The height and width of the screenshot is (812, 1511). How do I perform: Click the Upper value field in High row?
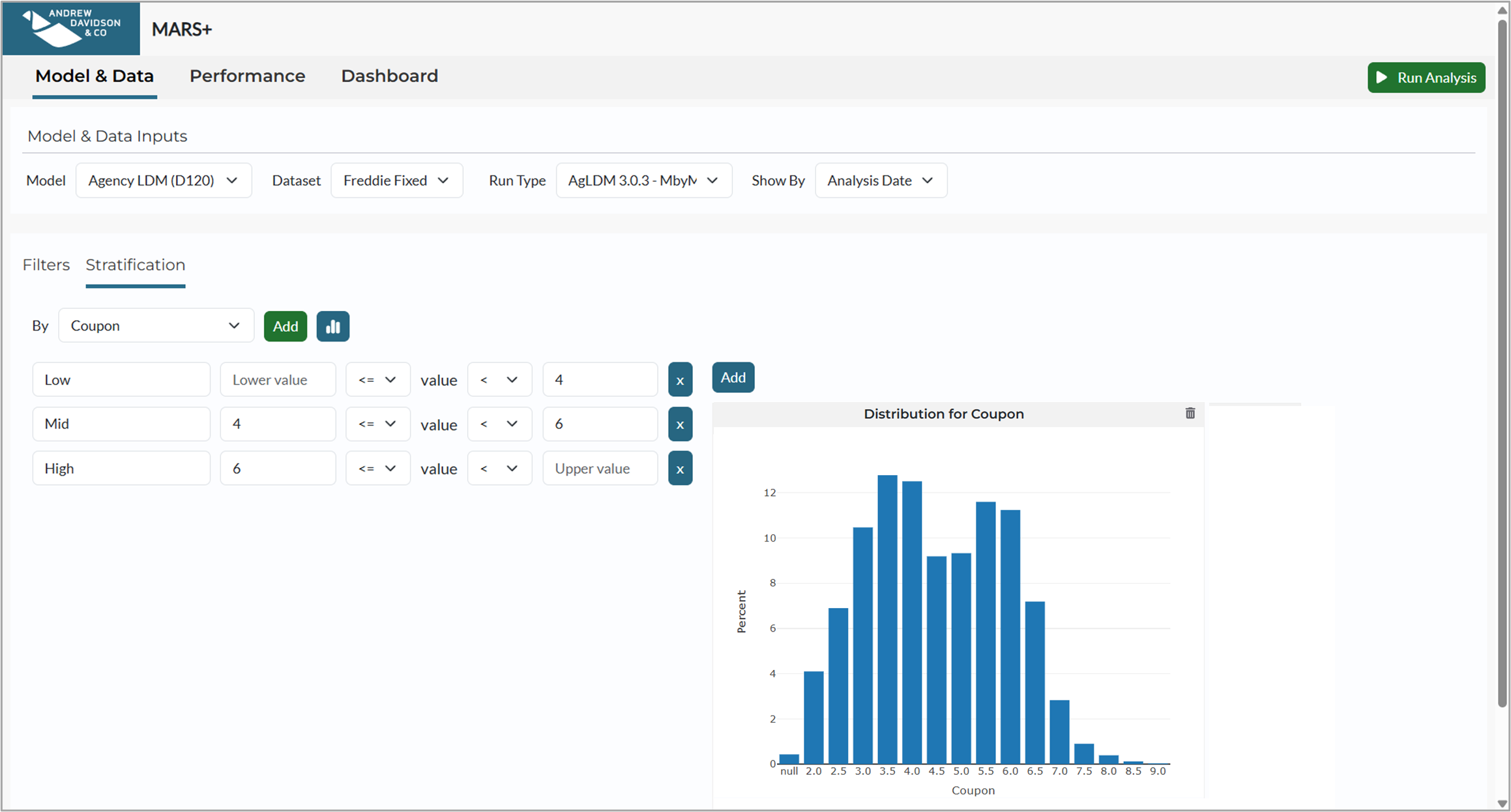600,469
